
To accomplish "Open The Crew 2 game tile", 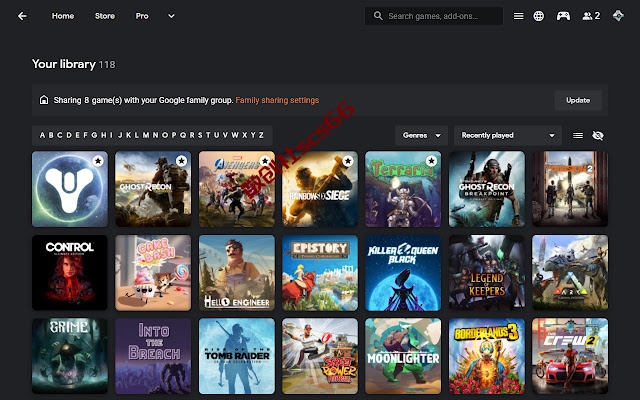I will [570, 356].
